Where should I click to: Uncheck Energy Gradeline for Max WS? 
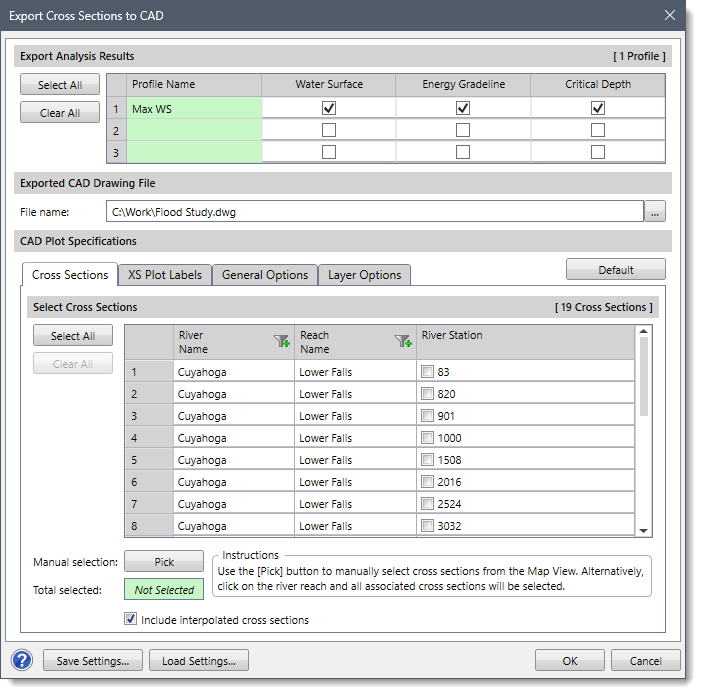(463, 108)
